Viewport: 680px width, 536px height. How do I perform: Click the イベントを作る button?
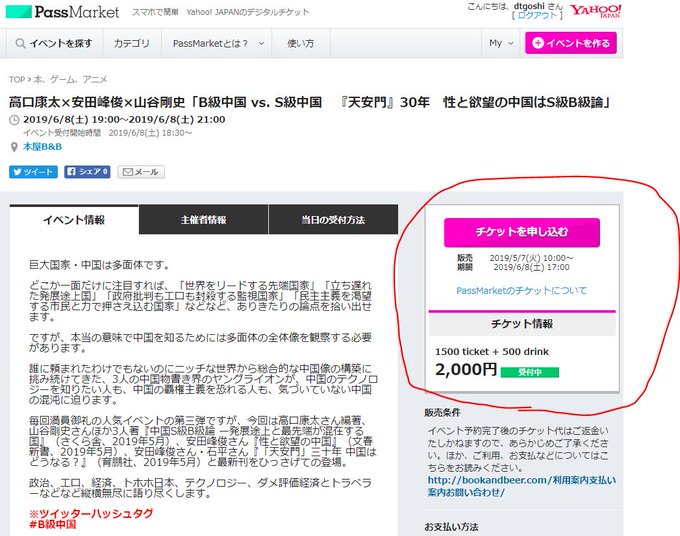(x=571, y=43)
